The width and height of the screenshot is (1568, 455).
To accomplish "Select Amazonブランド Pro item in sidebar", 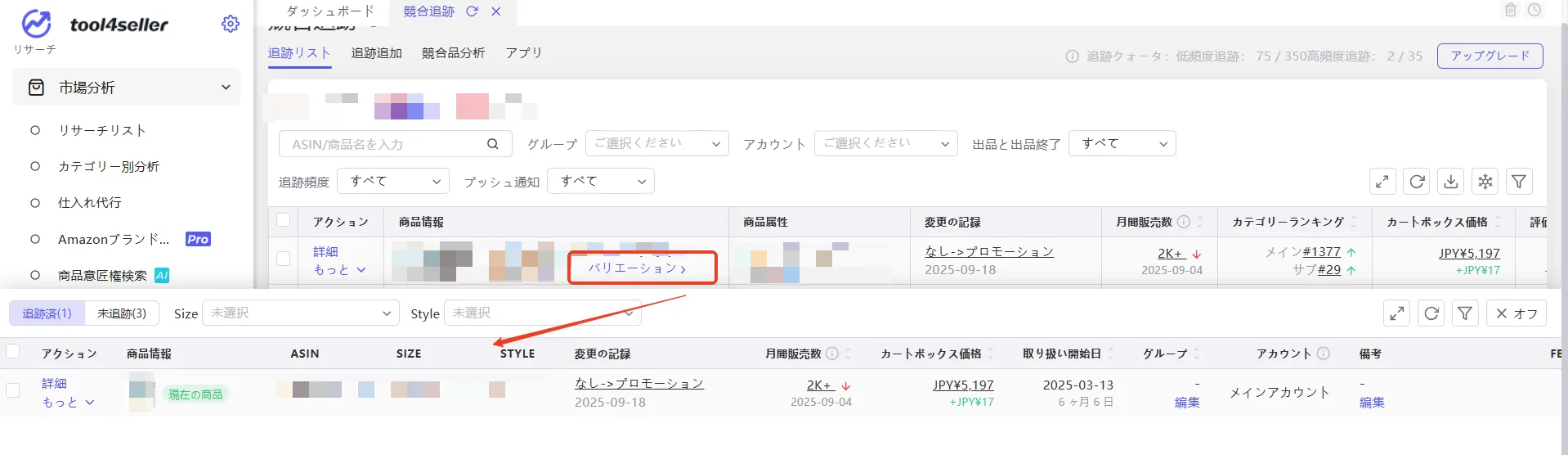I will point(134,239).
